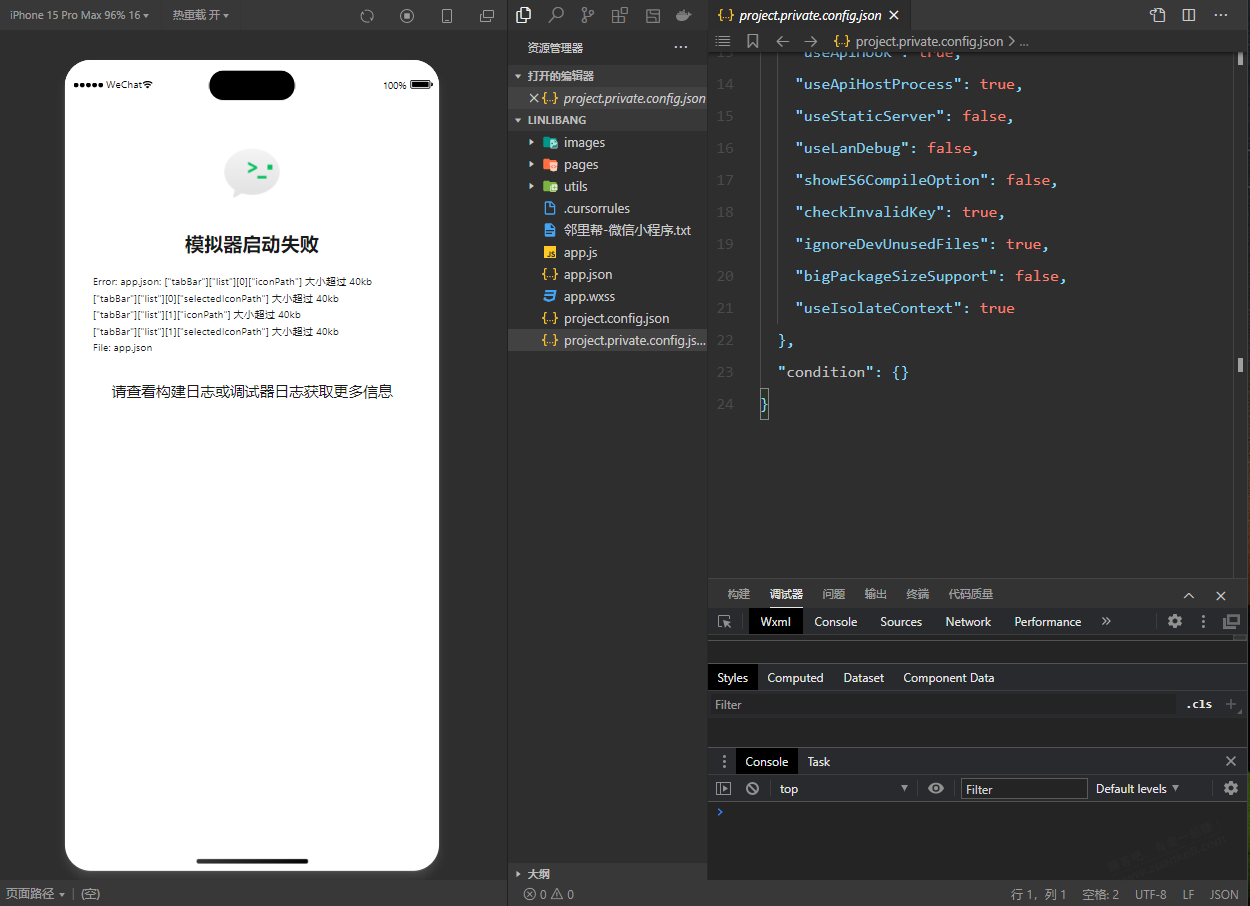Click the navigate forward arrow

point(811,41)
